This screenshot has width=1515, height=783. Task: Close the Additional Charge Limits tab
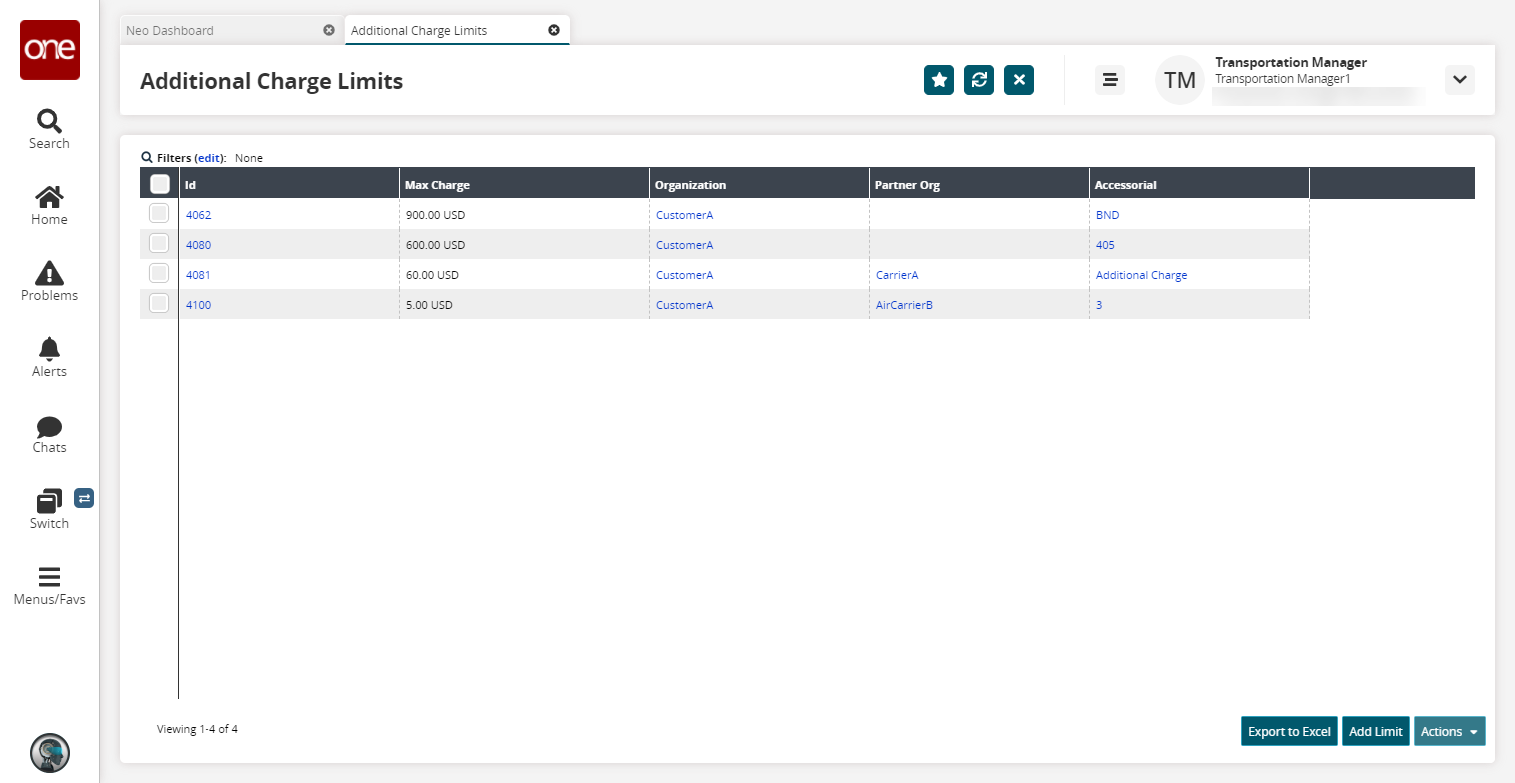(x=554, y=30)
